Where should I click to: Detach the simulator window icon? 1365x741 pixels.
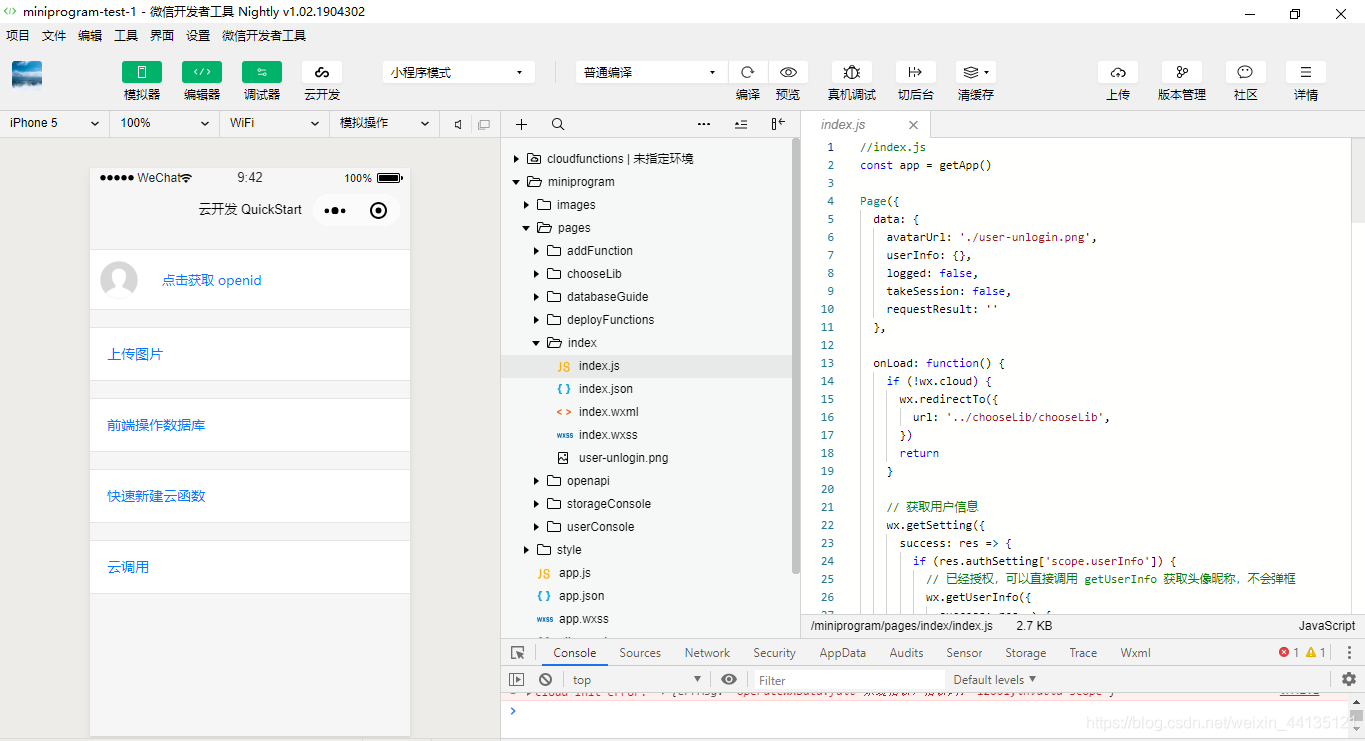pos(484,124)
